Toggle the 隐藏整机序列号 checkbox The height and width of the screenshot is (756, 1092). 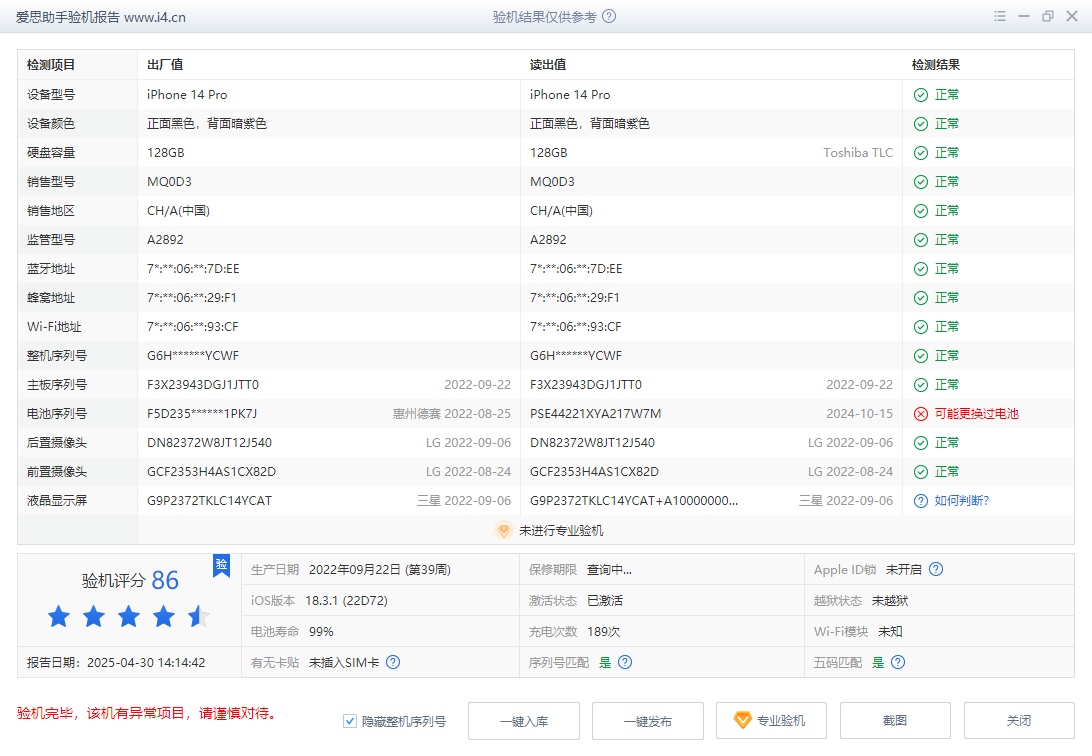pos(350,721)
